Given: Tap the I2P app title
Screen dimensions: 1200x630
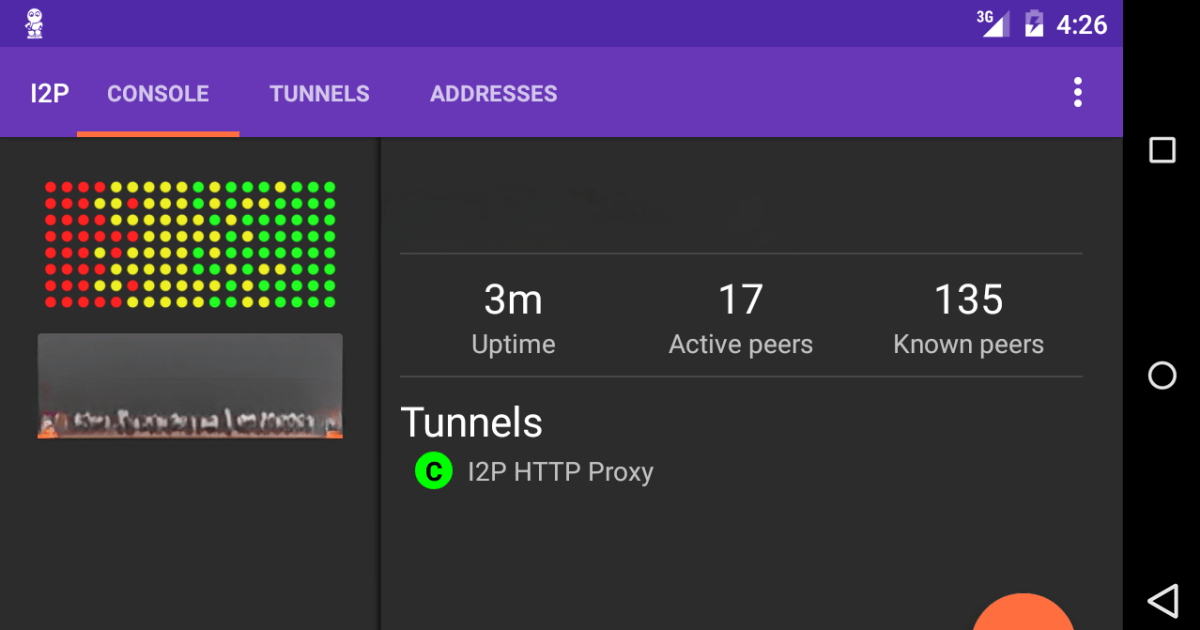Looking at the screenshot, I should click(x=49, y=94).
